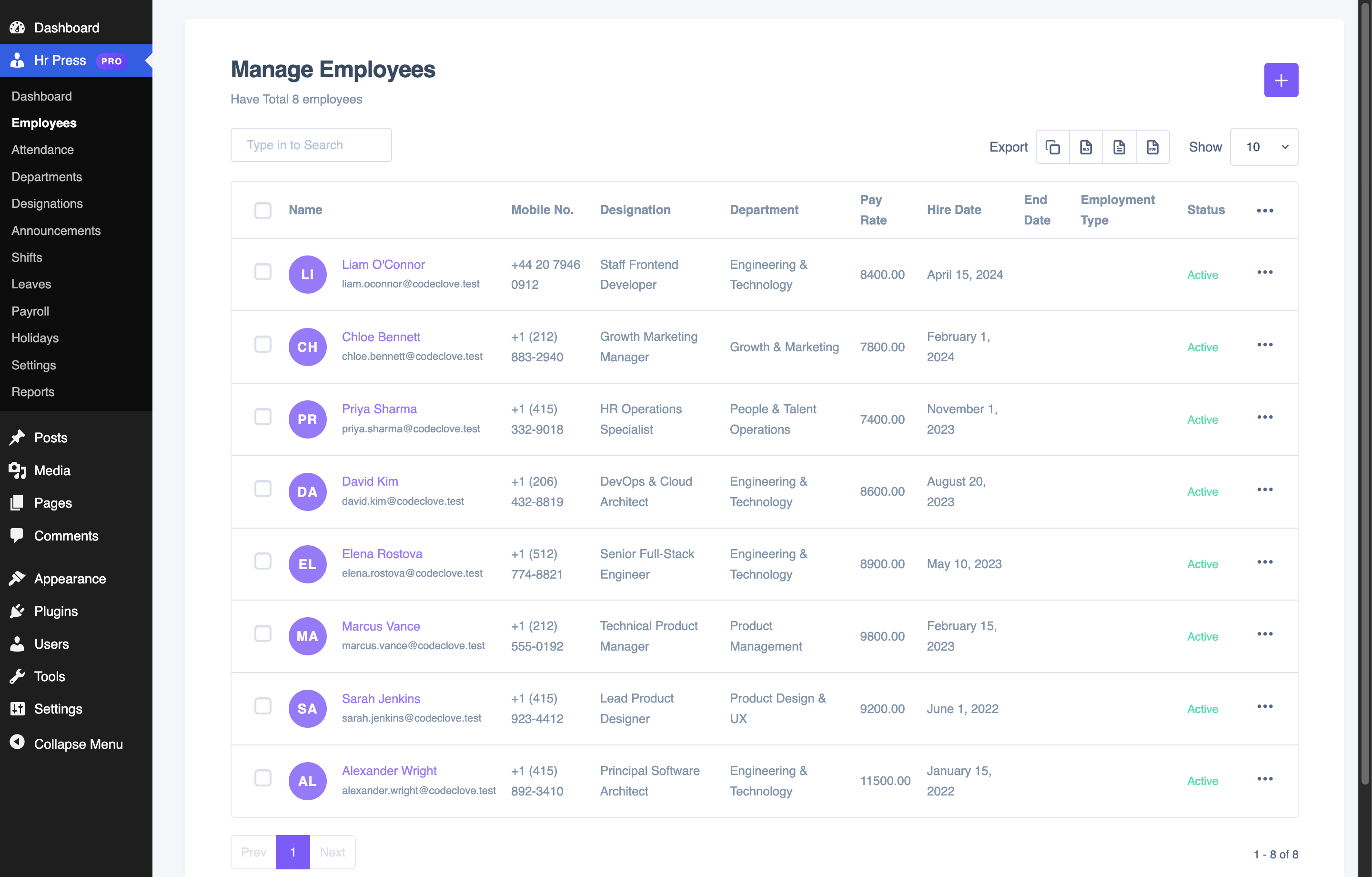Image resolution: width=1372 pixels, height=877 pixels.
Task: Open Payroll in Hr Press submenu
Action: pyautogui.click(x=30, y=311)
